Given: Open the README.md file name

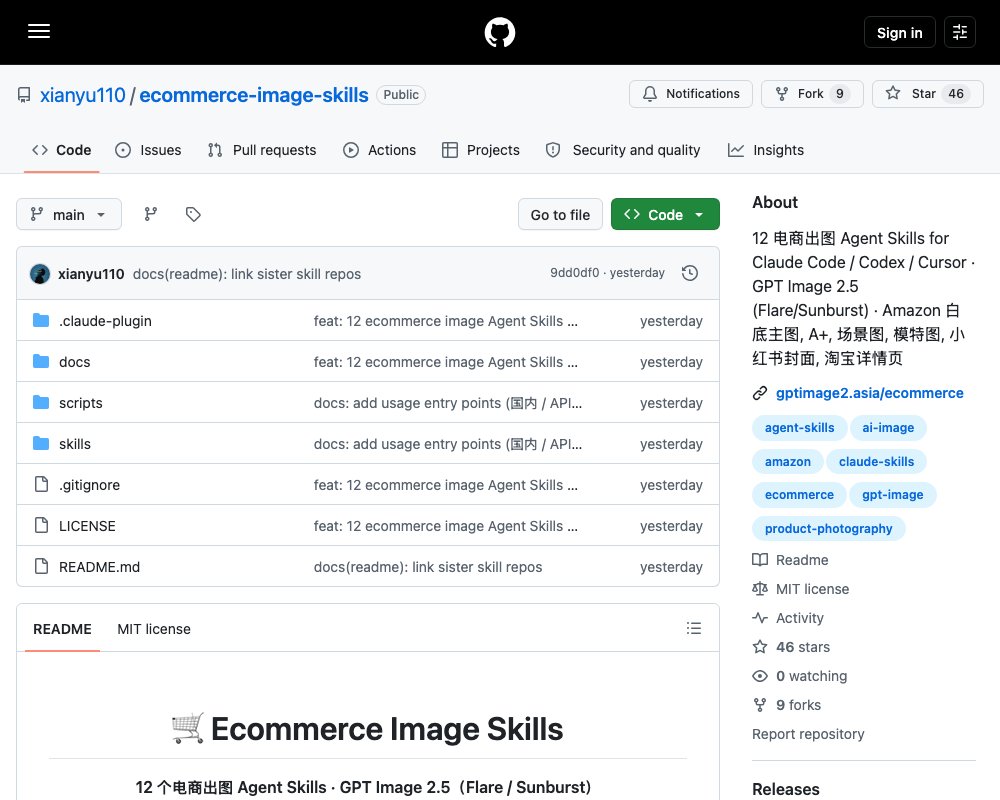Looking at the screenshot, I should tap(99, 567).
